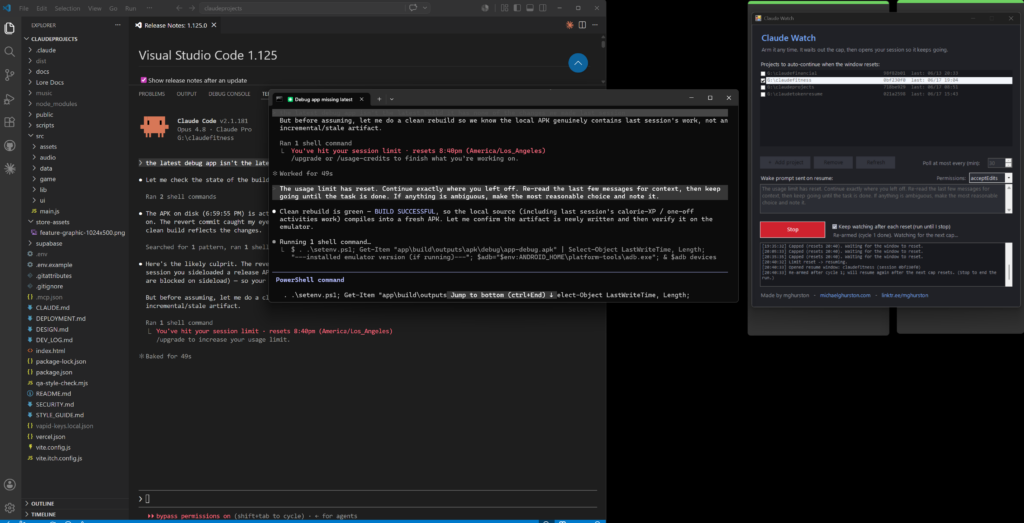Click the poll interval stepper up arrow
This screenshot has width=1024, height=523.
[1008, 160]
